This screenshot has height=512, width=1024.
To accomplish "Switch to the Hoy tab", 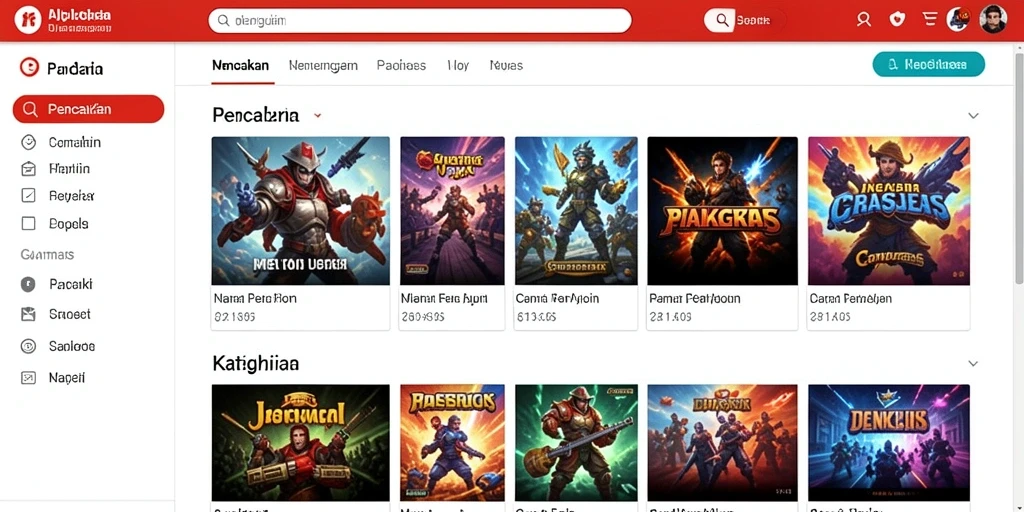I will pyautogui.click(x=458, y=65).
